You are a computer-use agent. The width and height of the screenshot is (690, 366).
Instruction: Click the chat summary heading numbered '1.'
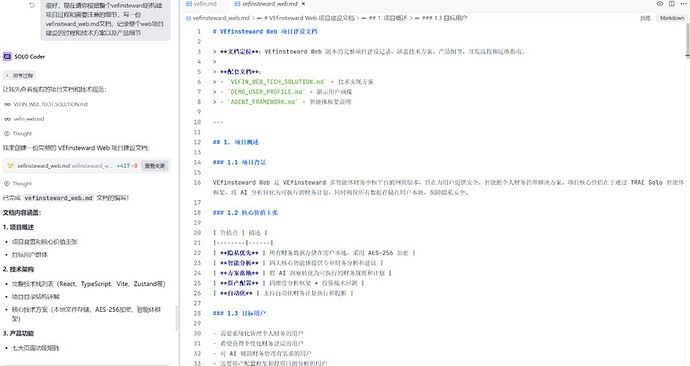coord(18,227)
